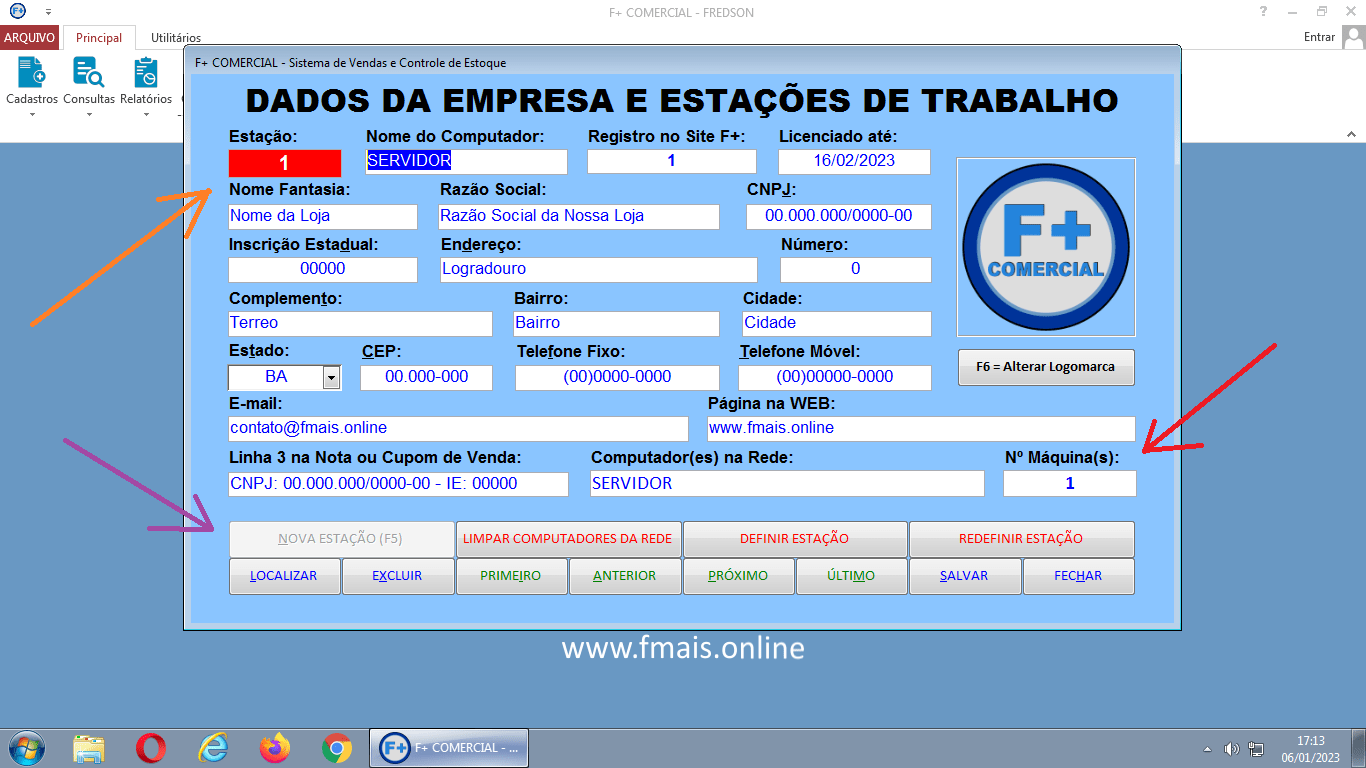Click the network tray icon
Screen dimensions: 1366x768
(x=1256, y=749)
